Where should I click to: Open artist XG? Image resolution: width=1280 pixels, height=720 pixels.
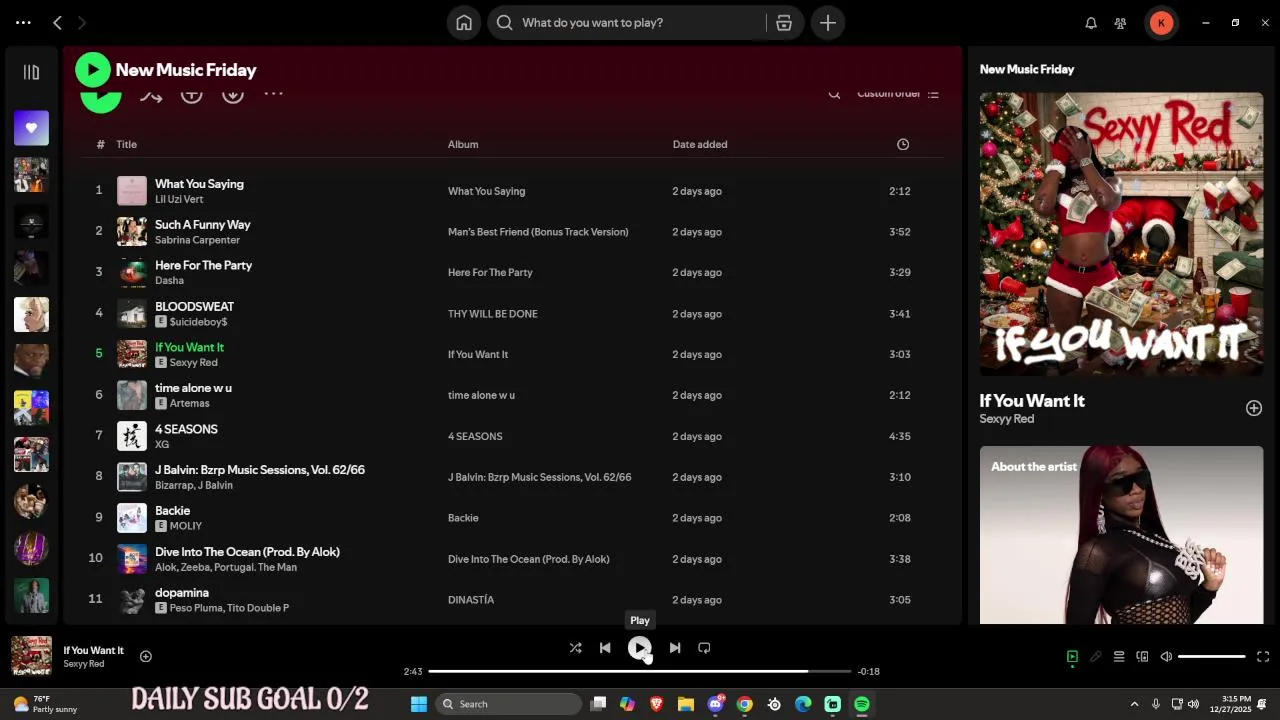click(x=162, y=444)
